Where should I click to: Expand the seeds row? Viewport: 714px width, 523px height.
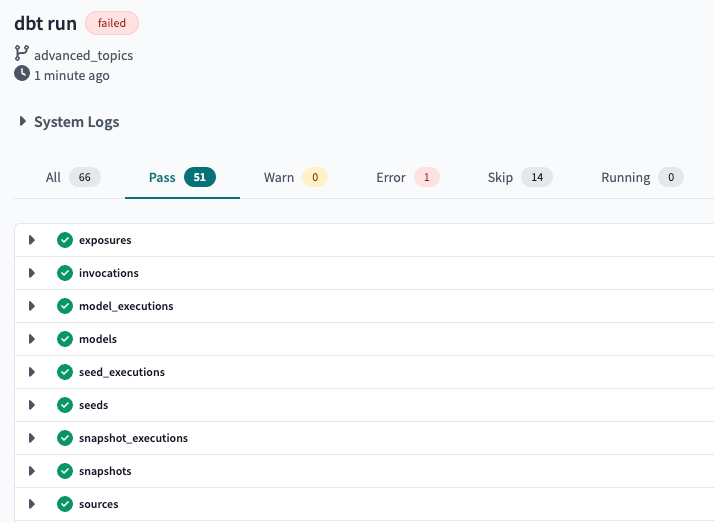point(31,405)
